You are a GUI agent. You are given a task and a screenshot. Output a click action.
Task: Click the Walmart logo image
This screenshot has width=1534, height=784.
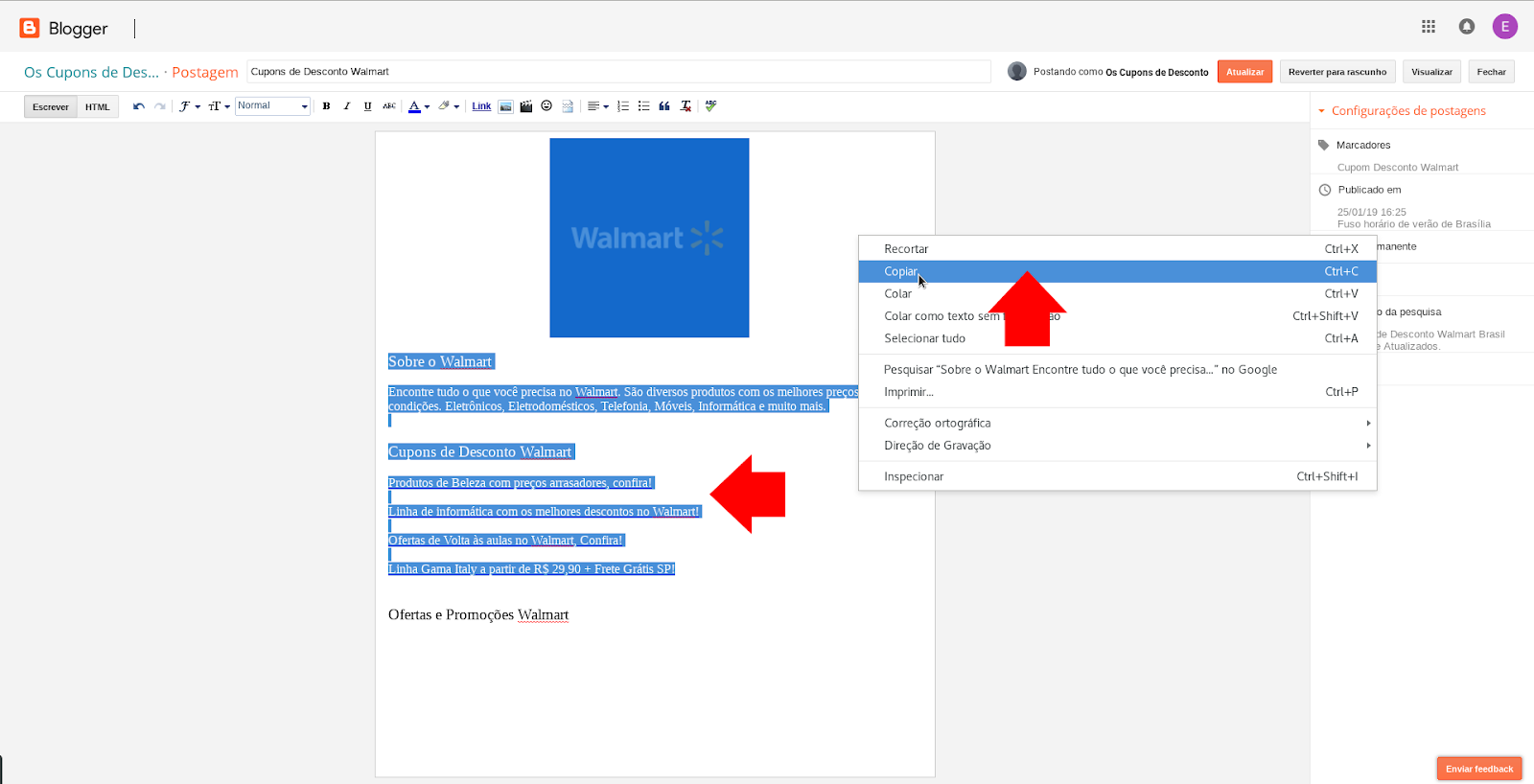[x=649, y=238]
